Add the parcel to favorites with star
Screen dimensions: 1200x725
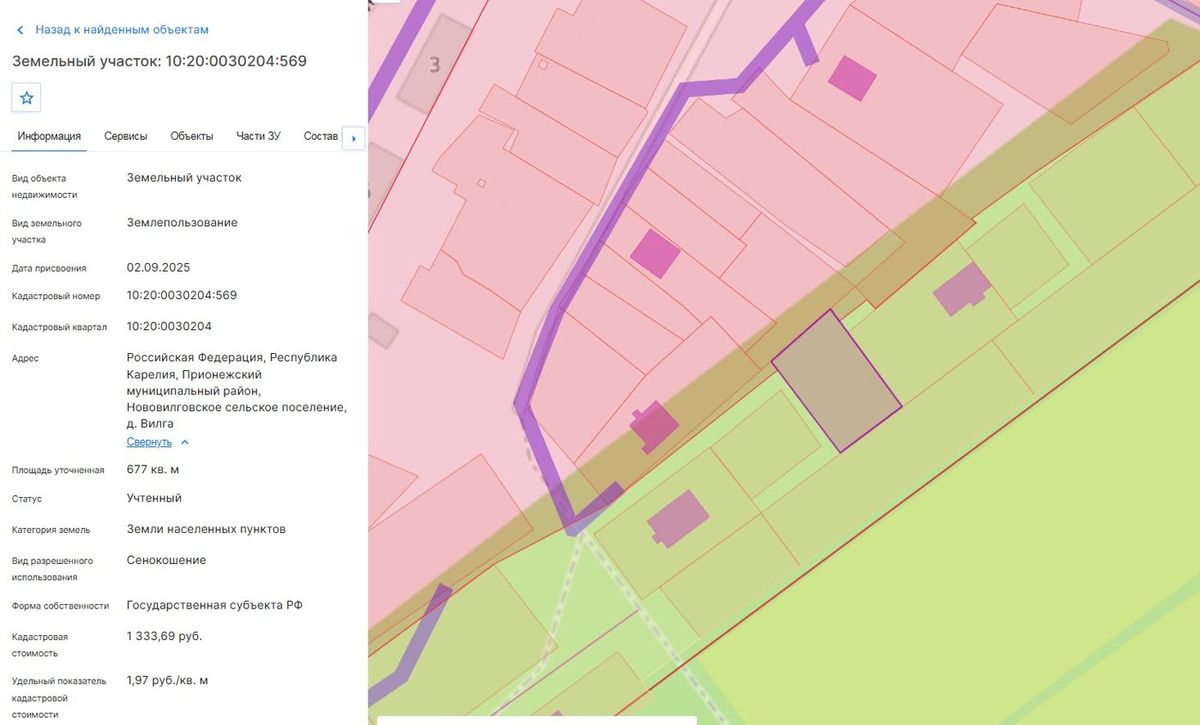click(26, 98)
